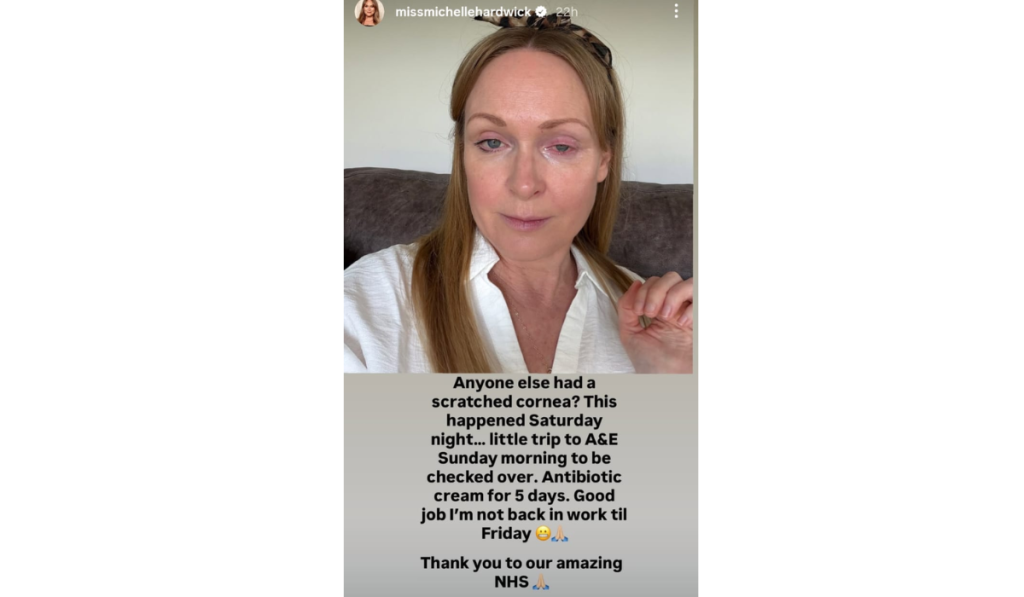Click the "happened Saturday" text line
Viewport: 1024px width, 597px height.
(524, 421)
